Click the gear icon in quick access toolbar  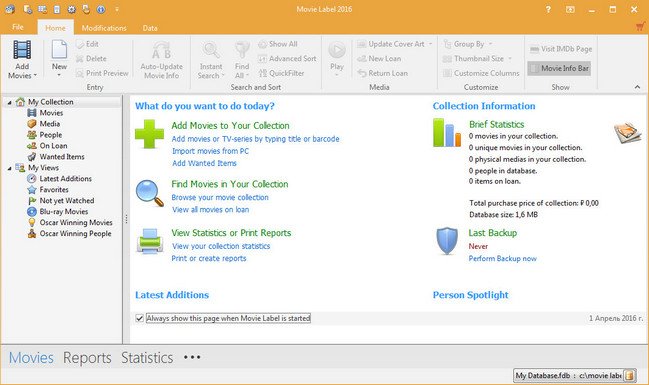72,9
